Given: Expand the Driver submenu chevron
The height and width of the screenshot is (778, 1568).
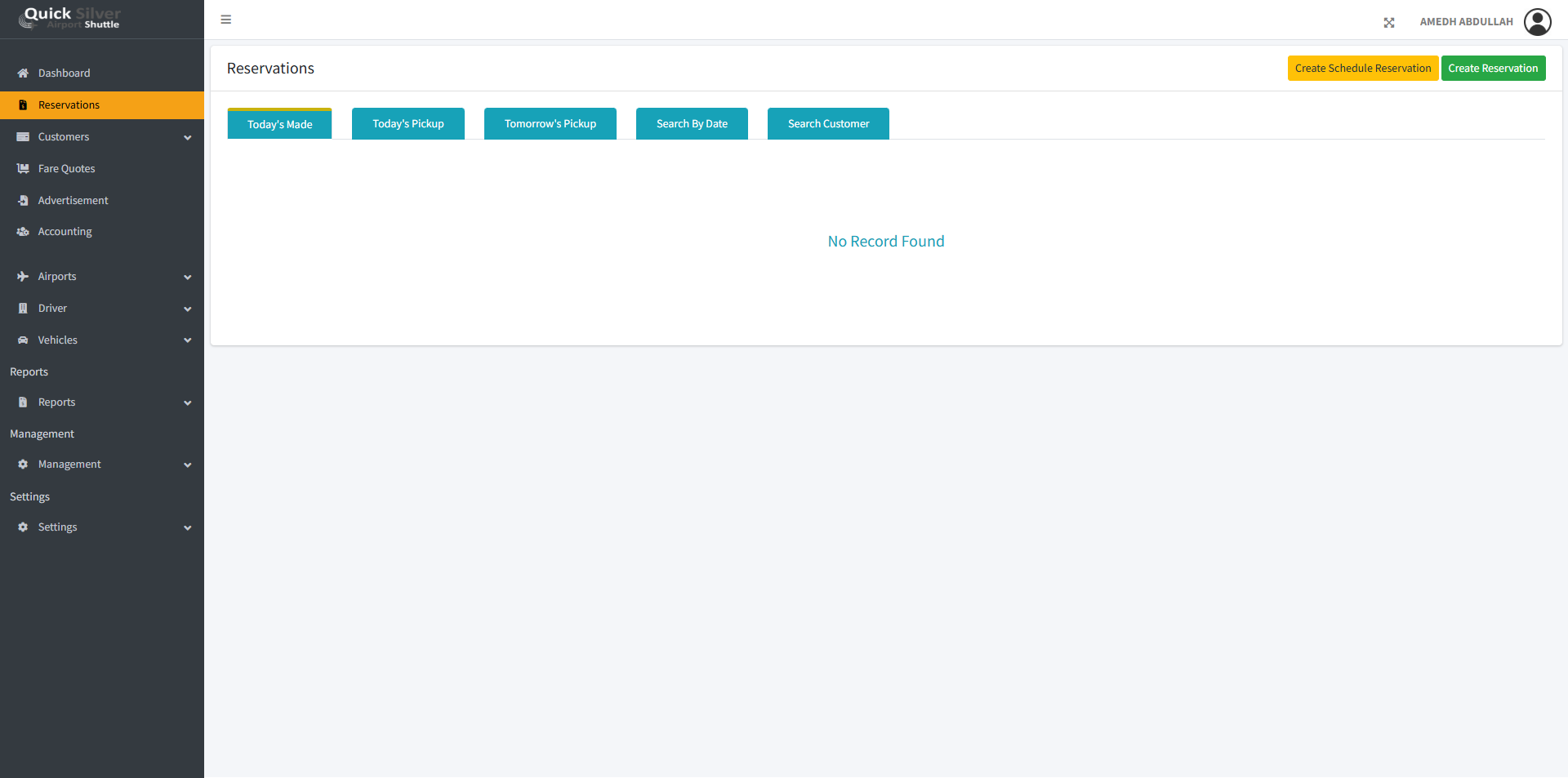Looking at the screenshot, I should point(188,309).
